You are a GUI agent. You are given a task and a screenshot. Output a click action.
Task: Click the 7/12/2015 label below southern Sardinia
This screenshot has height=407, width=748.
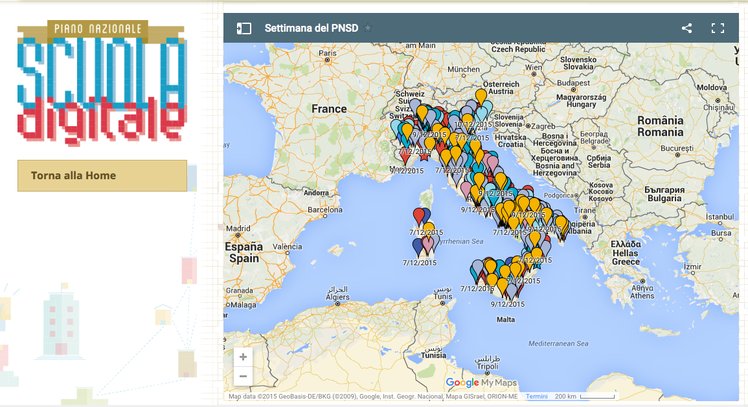click(419, 262)
